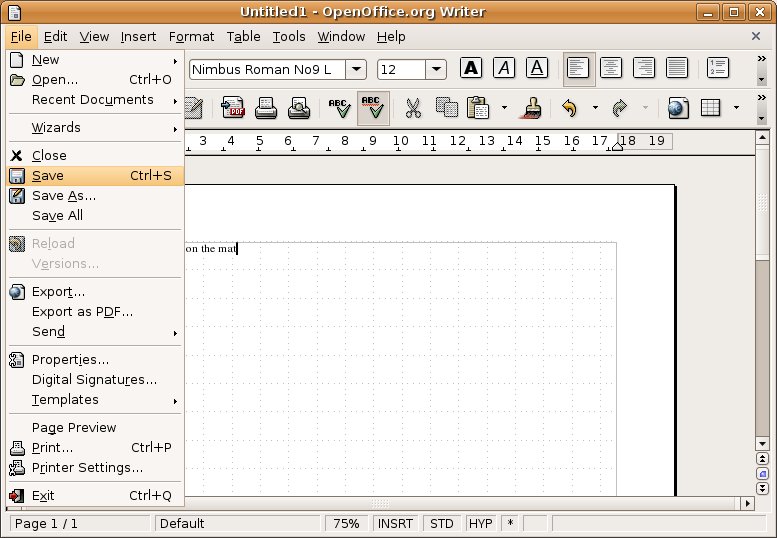
Task: Open the Send submenu
Action: click(96, 332)
